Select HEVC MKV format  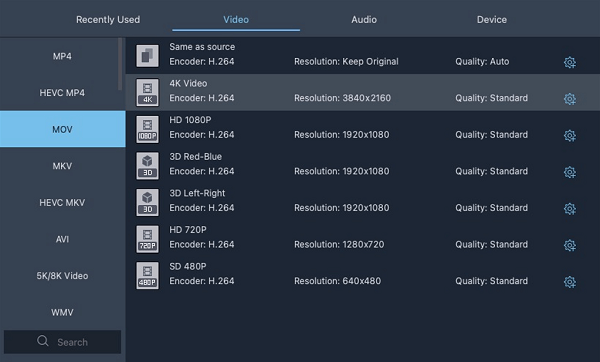[62, 202]
